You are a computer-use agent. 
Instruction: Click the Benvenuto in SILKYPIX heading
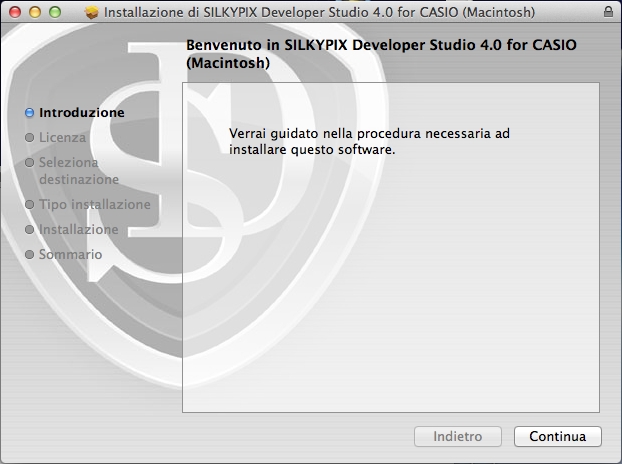click(381, 54)
